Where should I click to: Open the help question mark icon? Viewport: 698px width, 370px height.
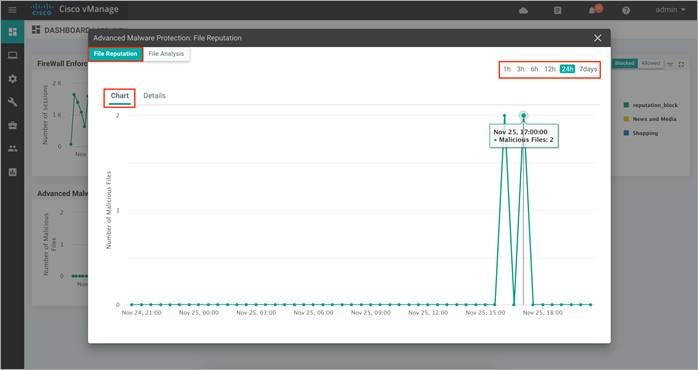click(626, 10)
